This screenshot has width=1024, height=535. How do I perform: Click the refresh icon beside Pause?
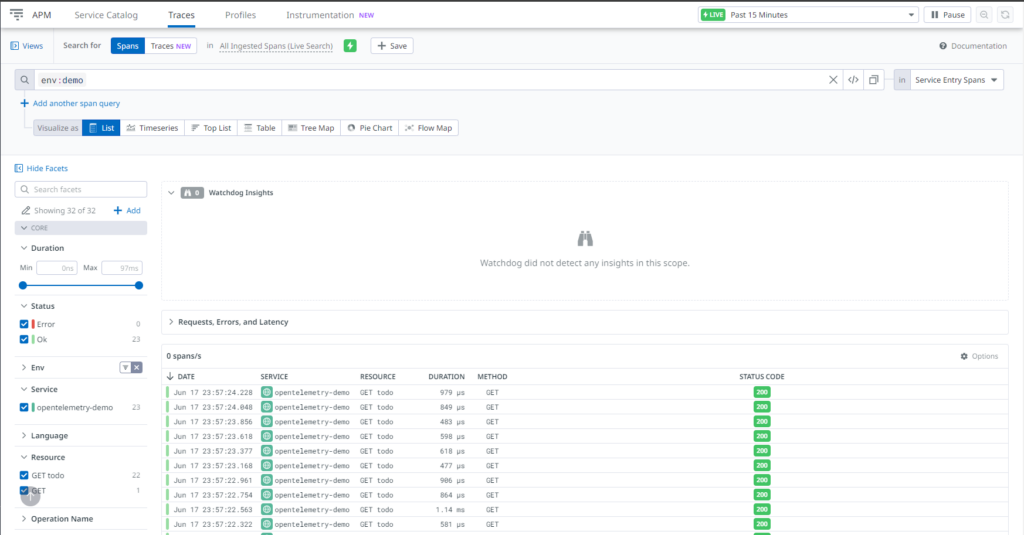[1005, 15]
